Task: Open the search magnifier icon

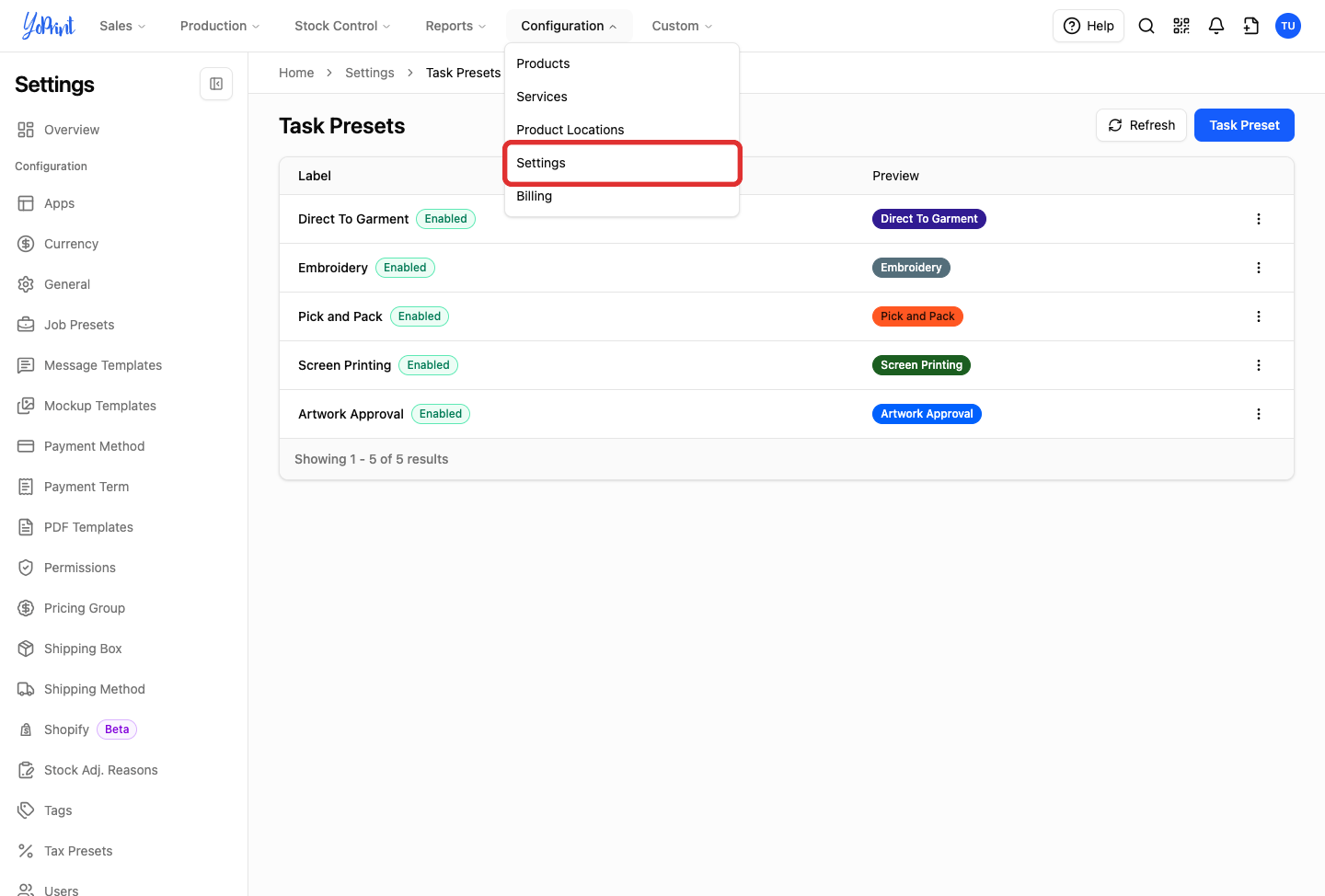Action: (1146, 26)
